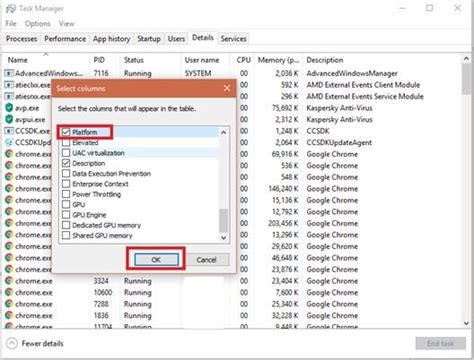Click the SYSTEM user name cell
The image size is (474, 360).
(x=198, y=73)
